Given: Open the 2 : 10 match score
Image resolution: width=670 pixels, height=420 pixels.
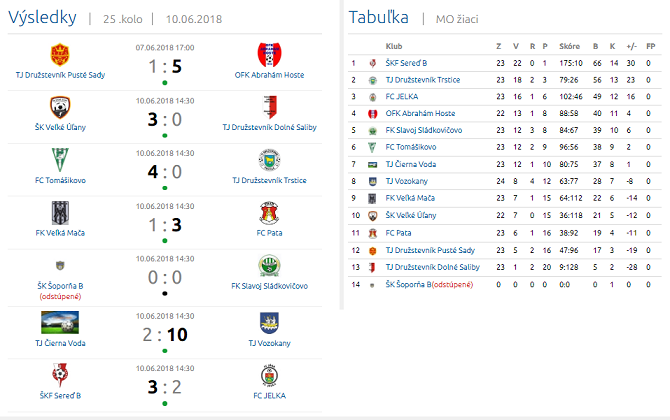Looking at the screenshot, I should coord(165,333).
